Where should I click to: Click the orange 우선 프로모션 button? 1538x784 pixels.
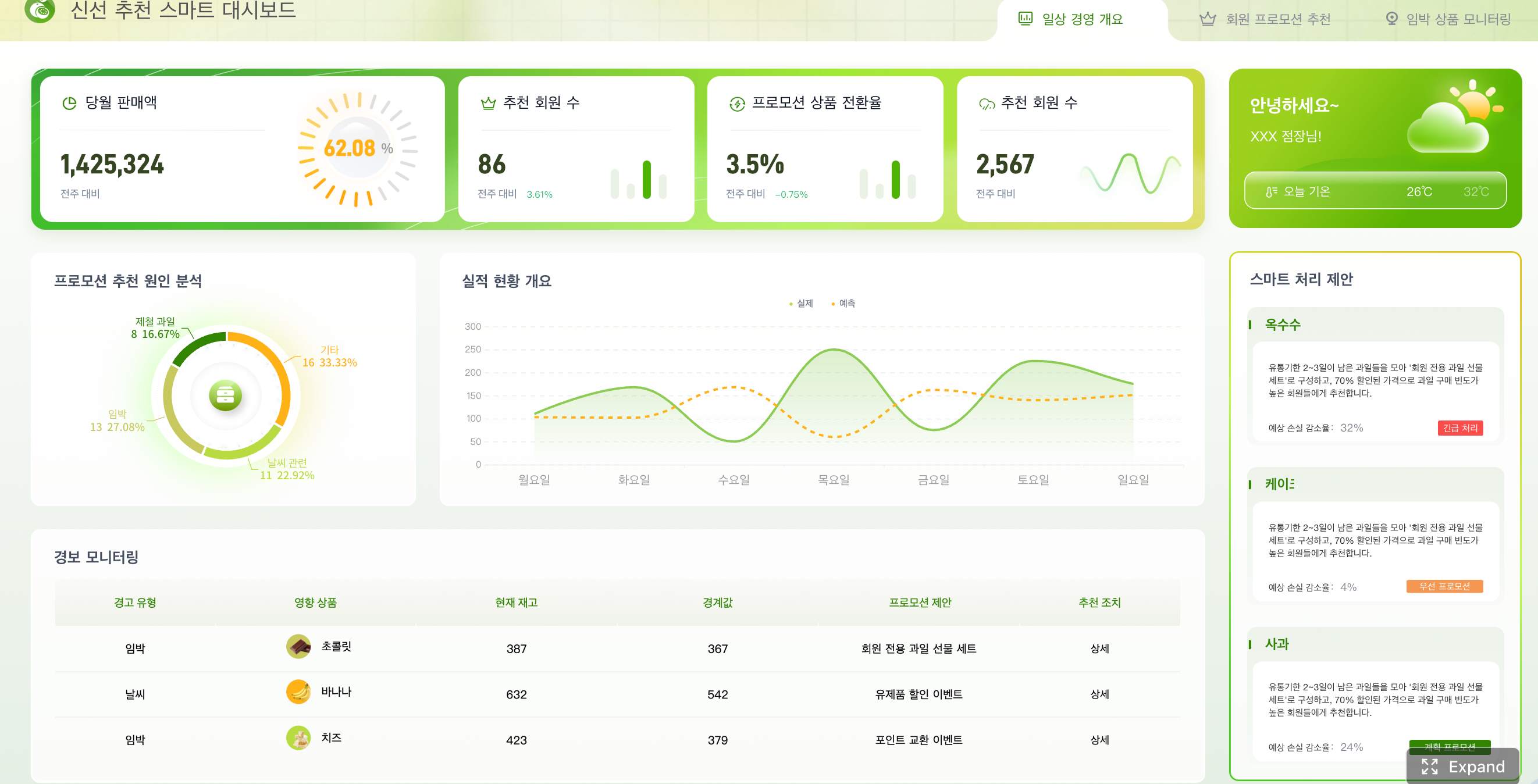[x=1444, y=586]
